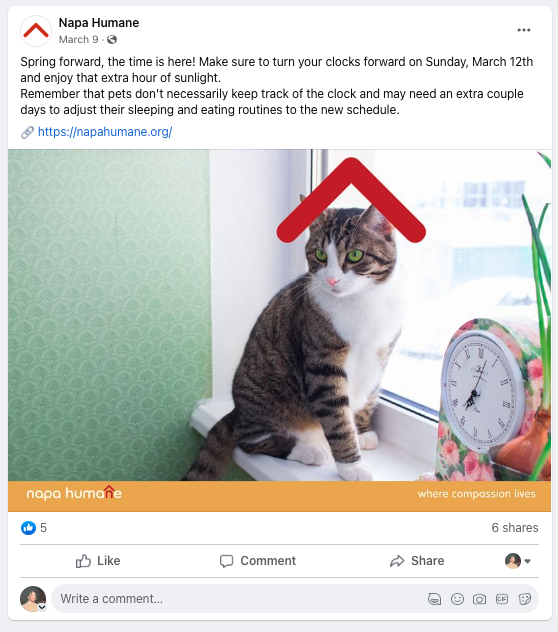Click the globe public audience icon

coord(112,40)
